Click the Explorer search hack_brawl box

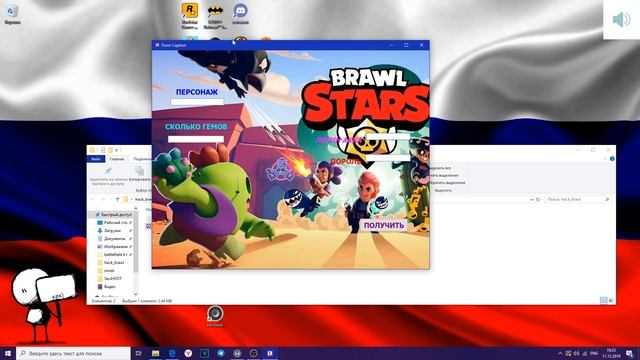pos(577,199)
